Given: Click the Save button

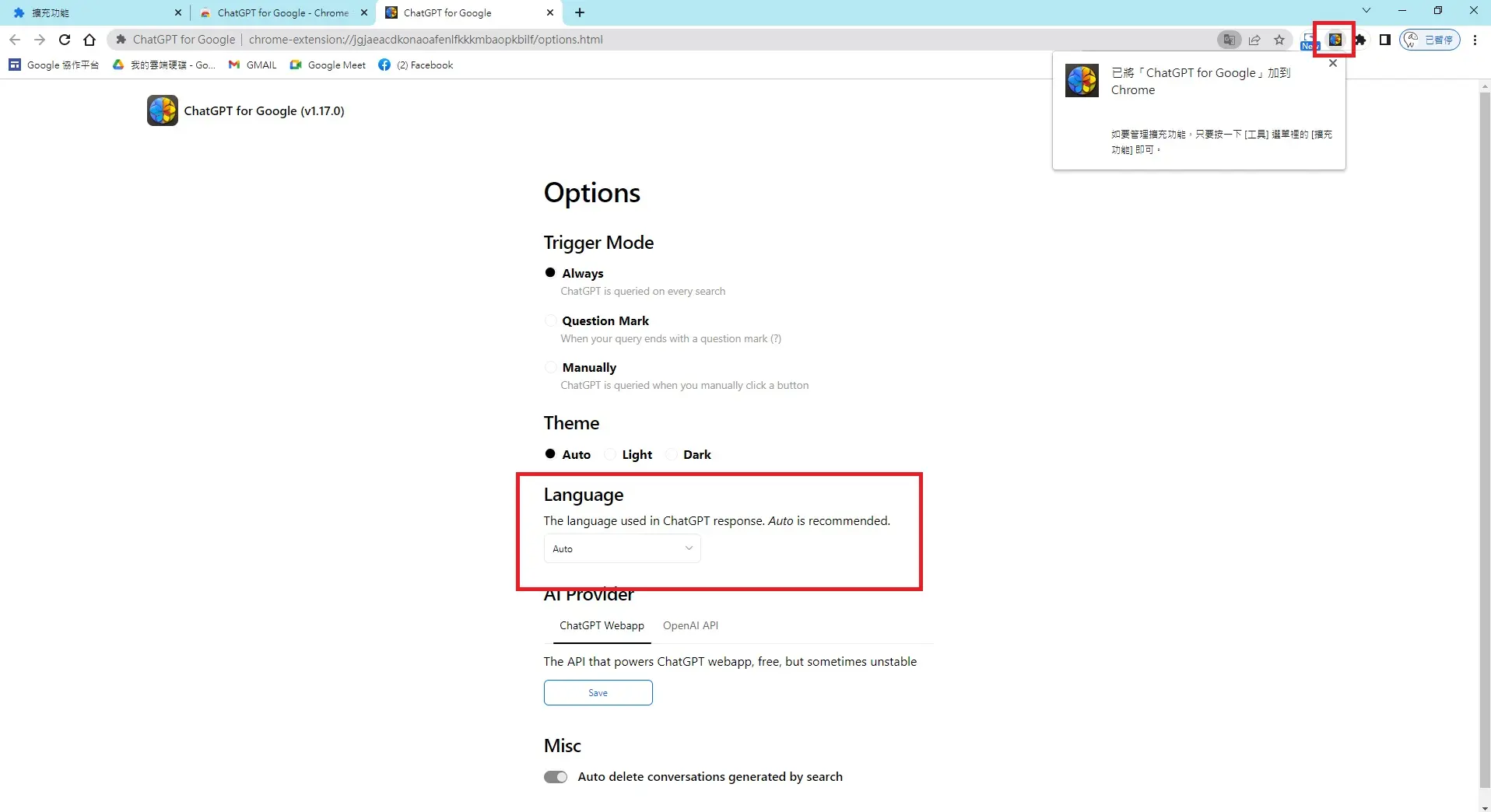Looking at the screenshot, I should pos(598,692).
